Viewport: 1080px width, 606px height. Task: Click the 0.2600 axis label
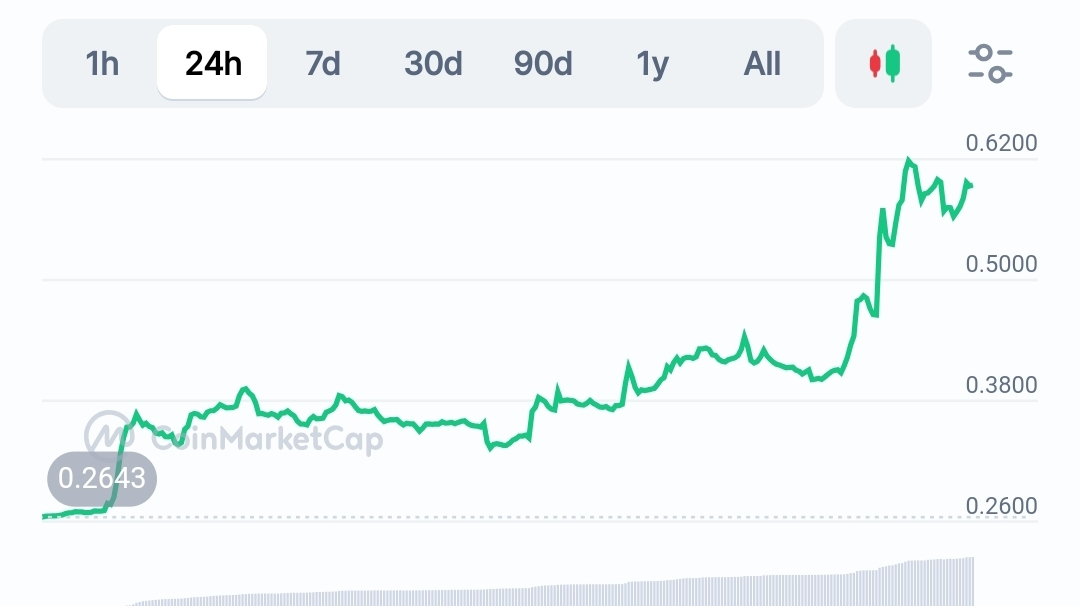(1001, 506)
